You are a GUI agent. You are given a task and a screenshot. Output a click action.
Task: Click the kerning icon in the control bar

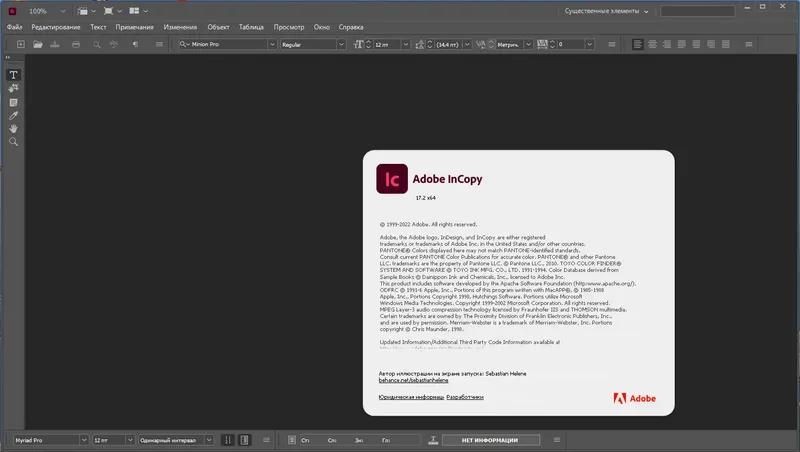[x=481, y=44]
